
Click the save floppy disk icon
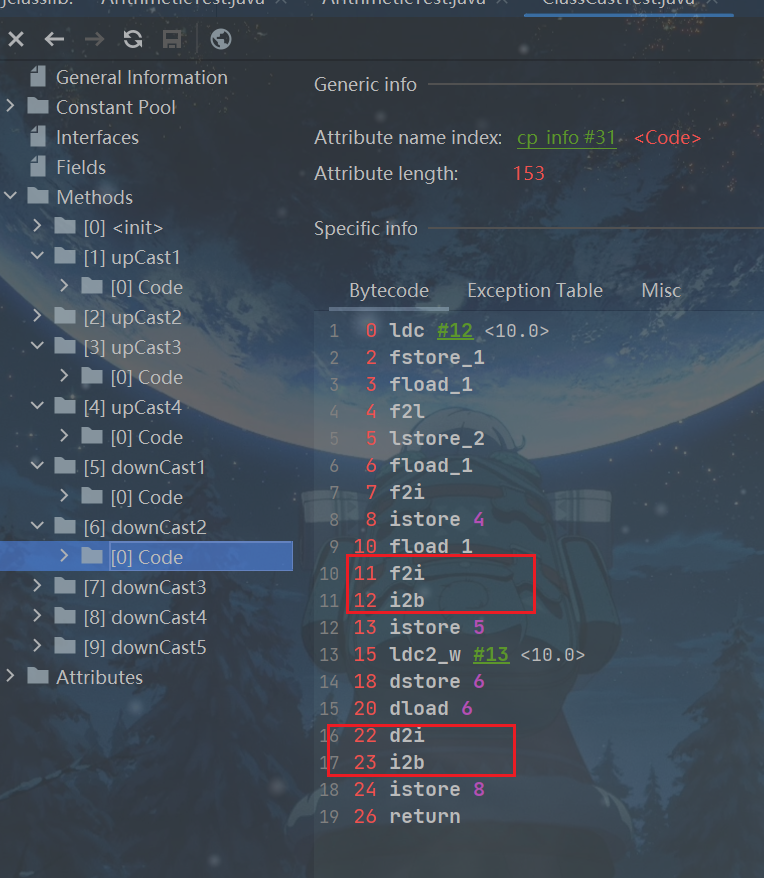coord(172,39)
